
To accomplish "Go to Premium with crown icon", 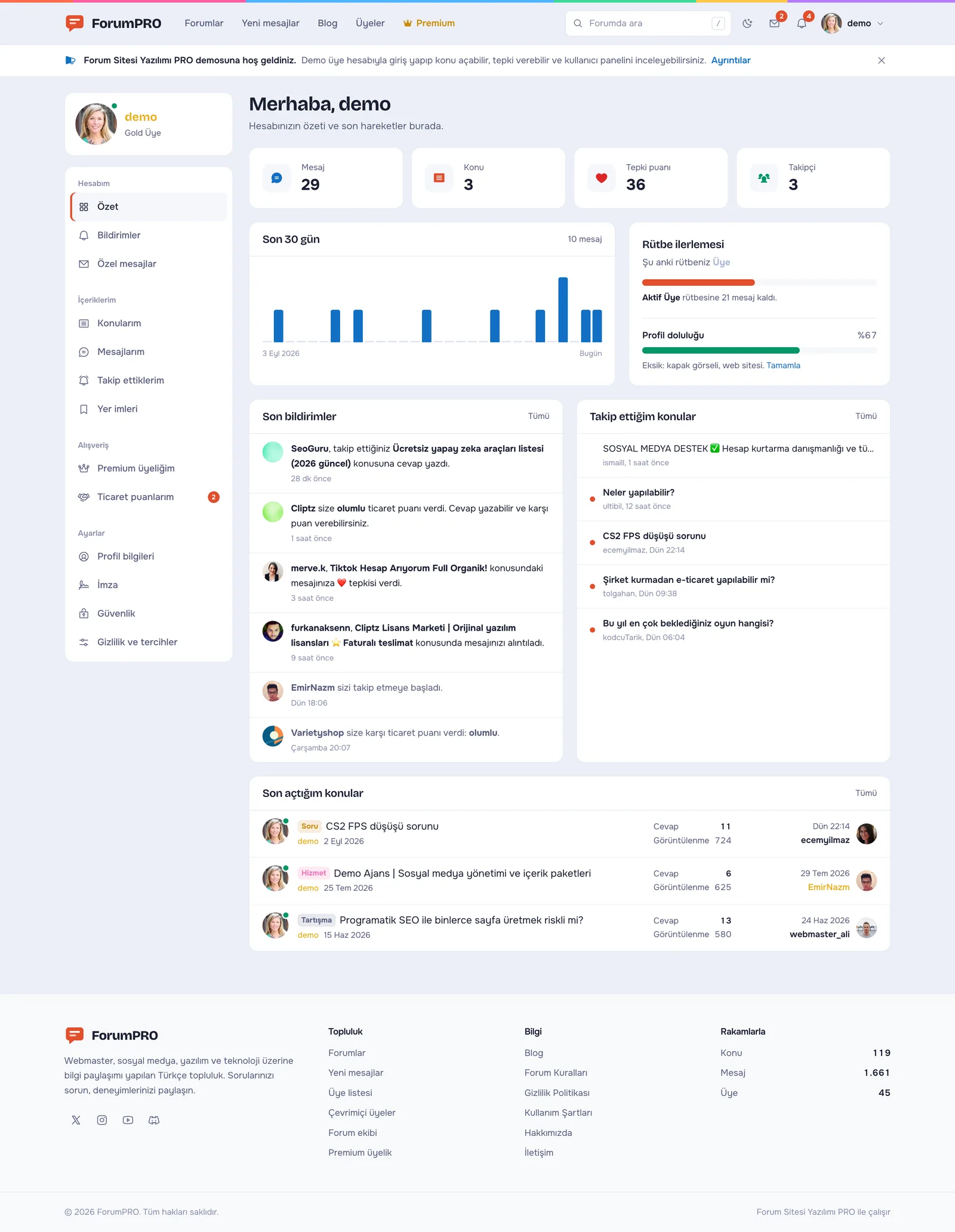I will point(429,23).
